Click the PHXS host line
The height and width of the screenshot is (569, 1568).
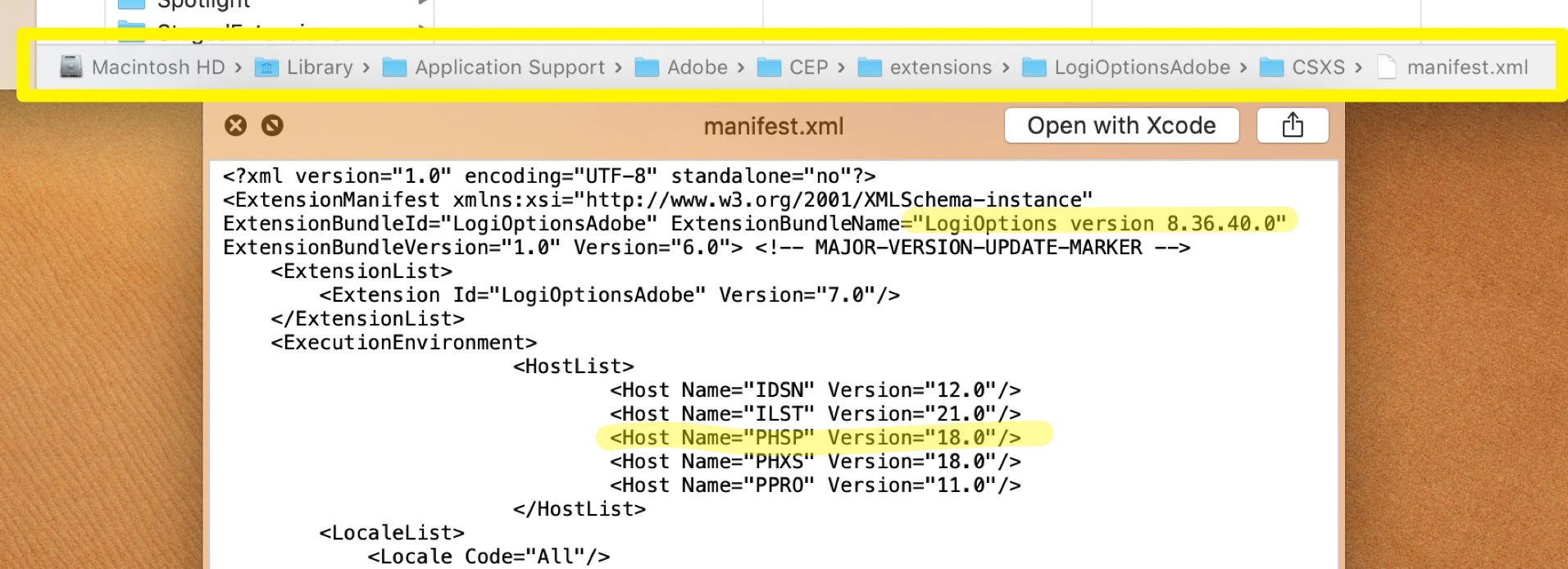point(816,462)
